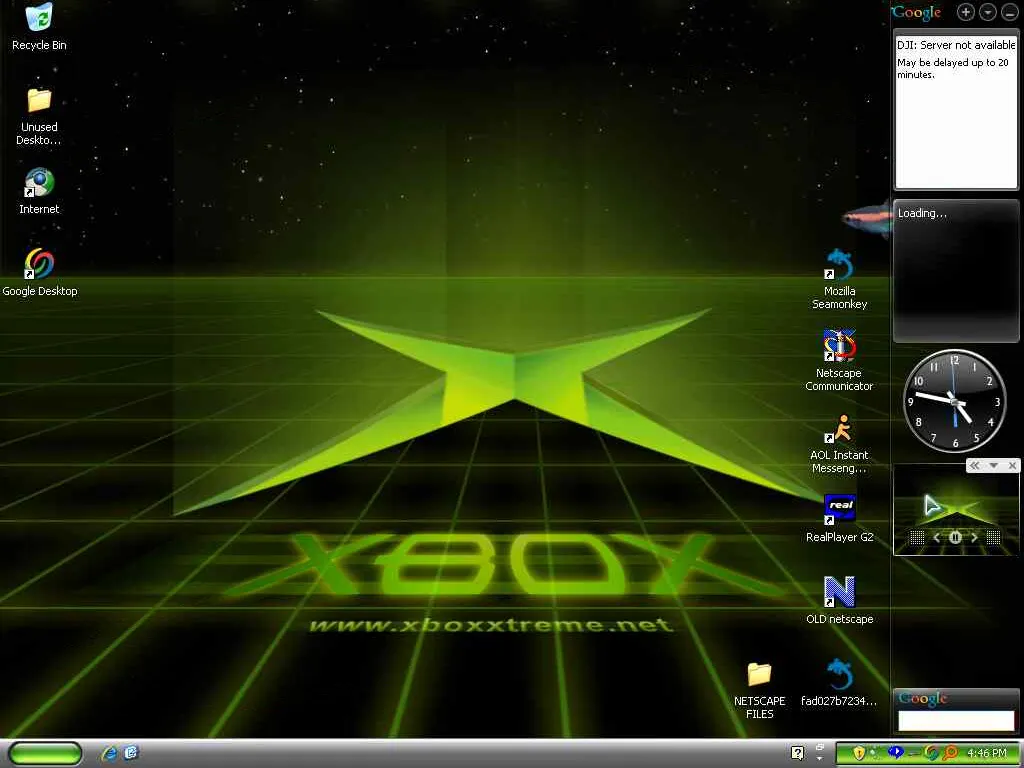Viewport: 1024px width, 768px height.
Task: Click the Xbox photo thumbnail in gadget
Action: 955,510
